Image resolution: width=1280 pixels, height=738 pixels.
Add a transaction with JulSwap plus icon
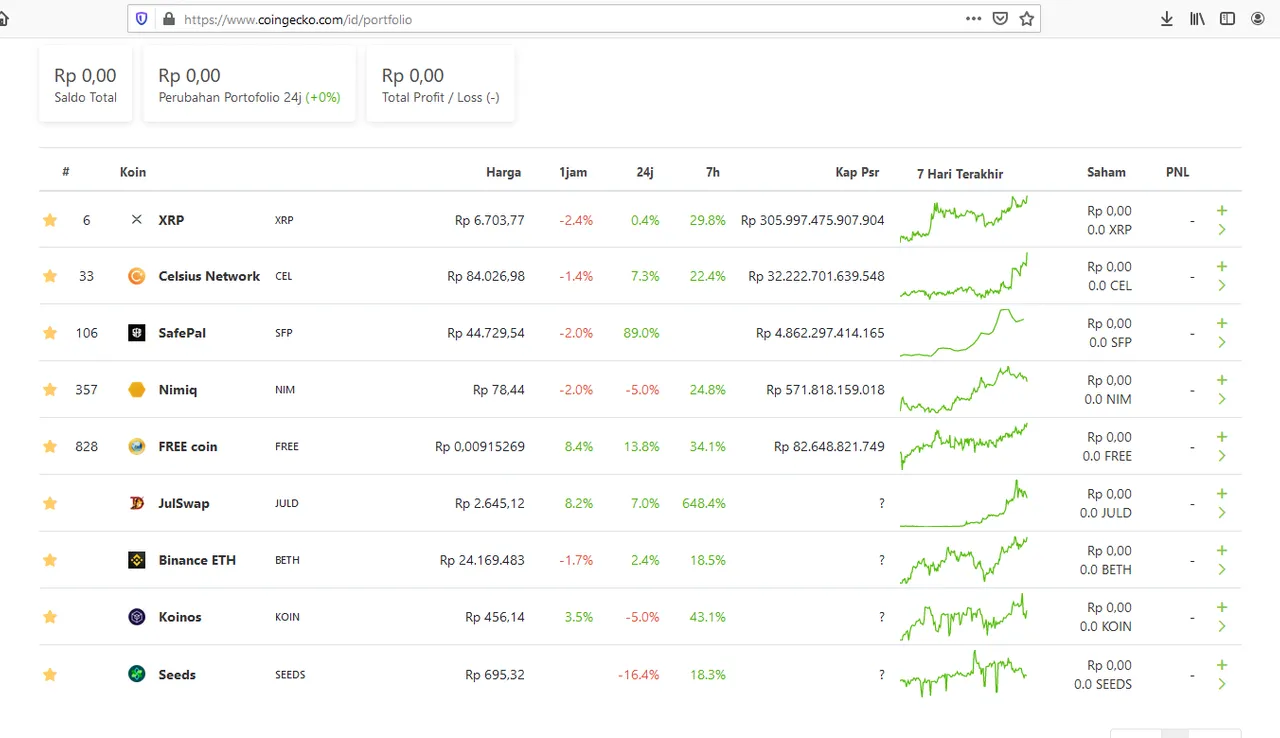coord(1222,493)
